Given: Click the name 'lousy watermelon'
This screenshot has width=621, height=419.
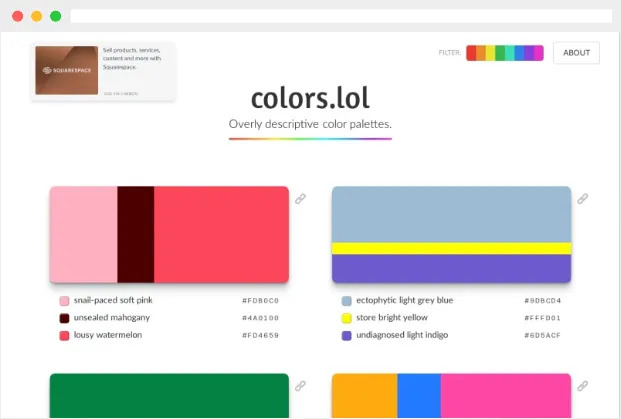Looking at the screenshot, I should click(x=108, y=335).
